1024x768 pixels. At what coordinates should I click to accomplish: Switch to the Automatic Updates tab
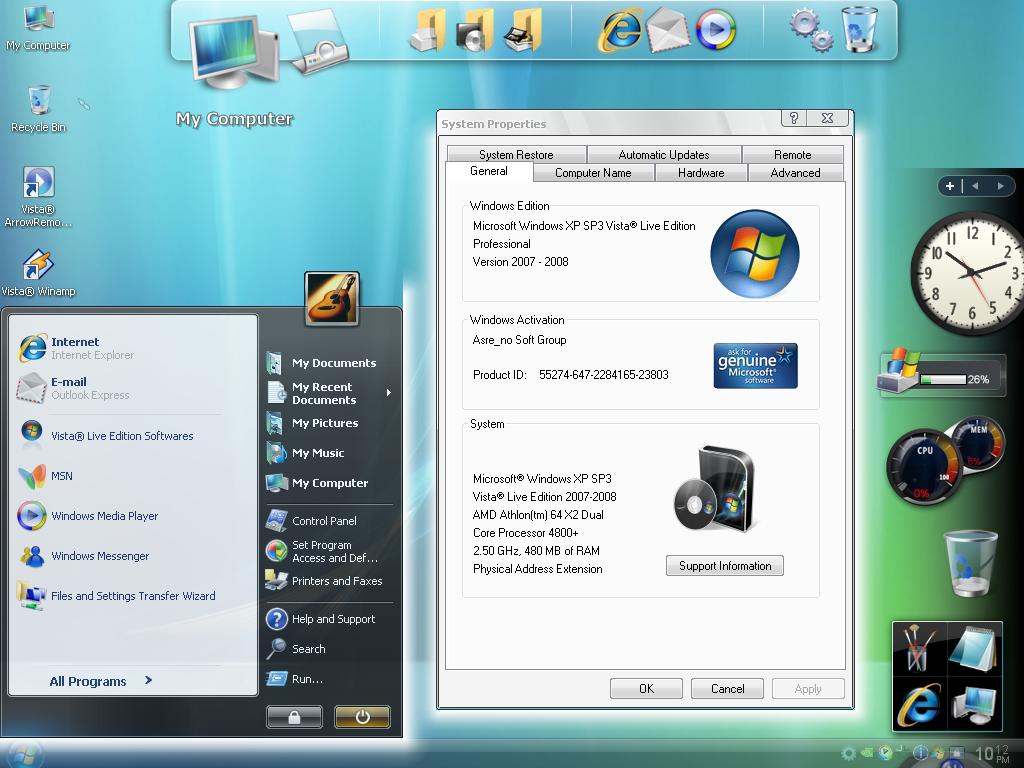tap(664, 155)
